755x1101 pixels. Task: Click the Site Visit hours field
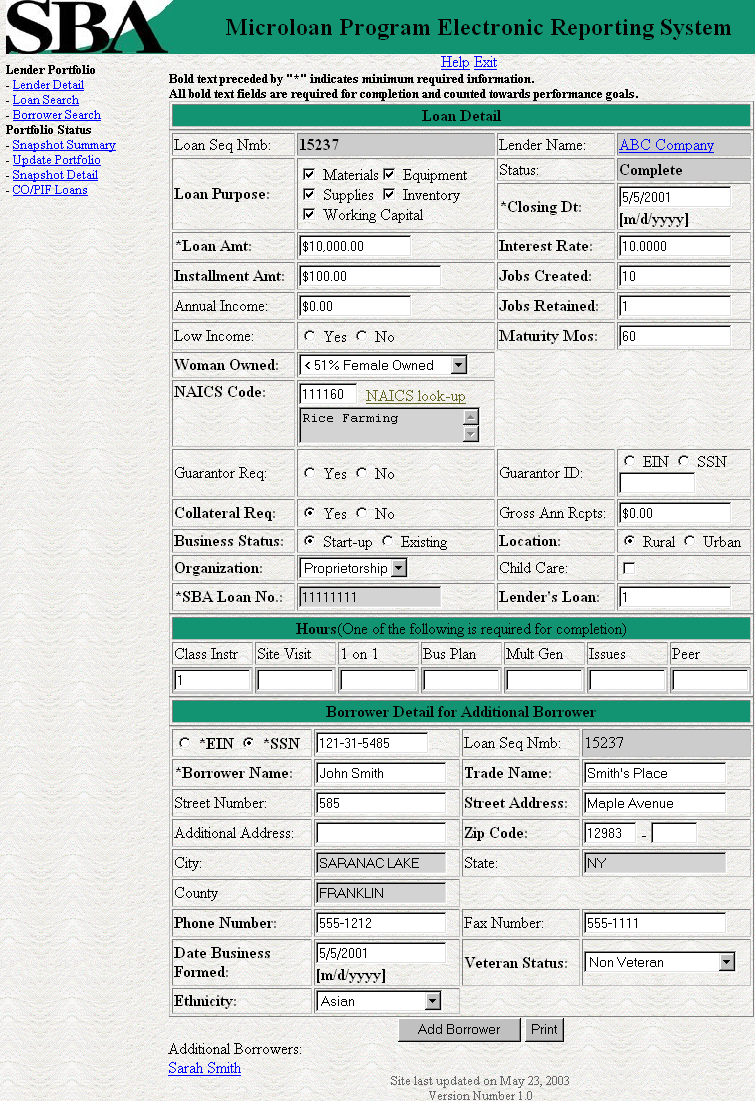295,680
